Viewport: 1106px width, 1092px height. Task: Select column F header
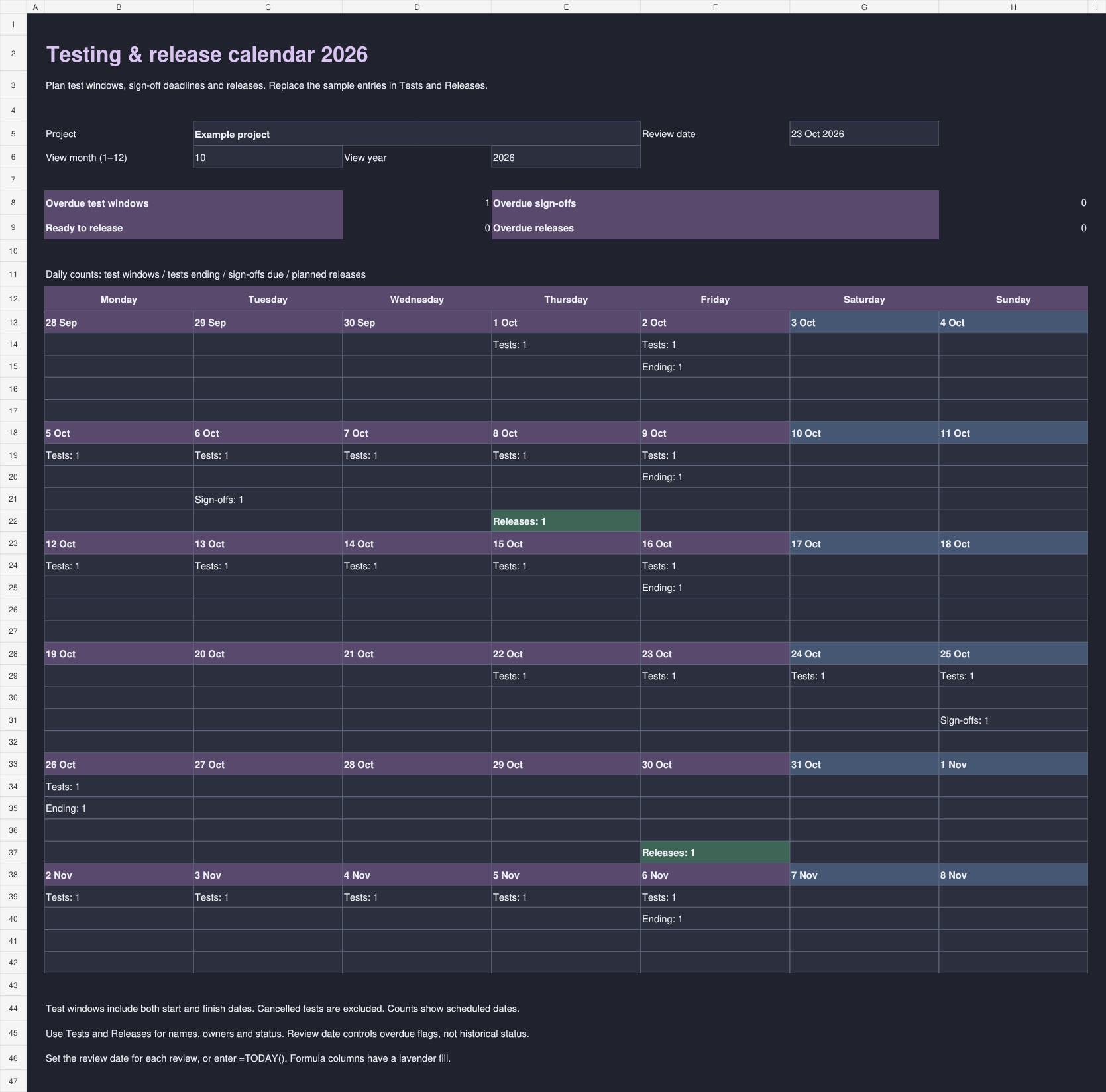(715, 7)
